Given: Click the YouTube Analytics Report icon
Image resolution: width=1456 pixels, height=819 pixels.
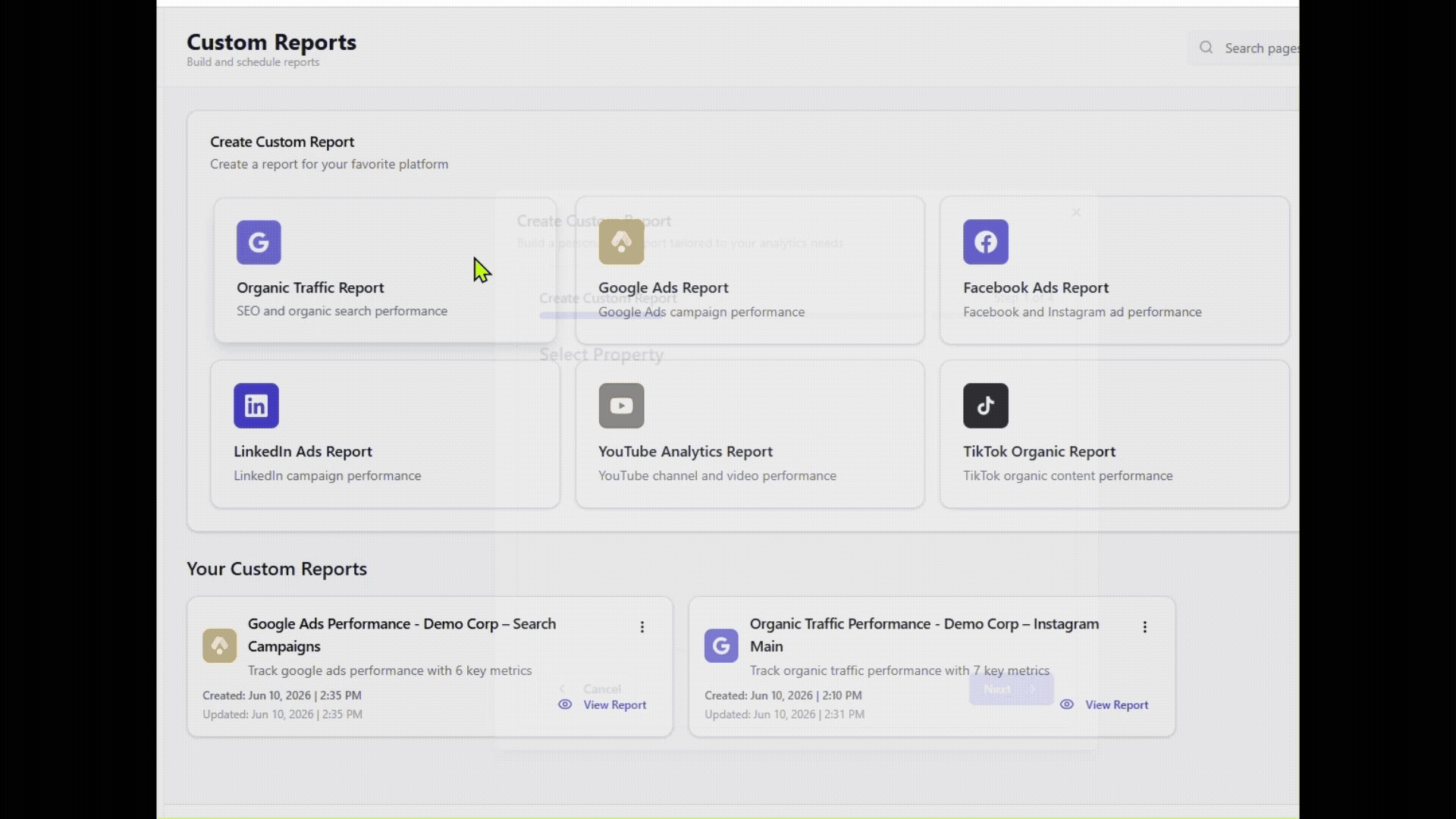Looking at the screenshot, I should coord(621,406).
